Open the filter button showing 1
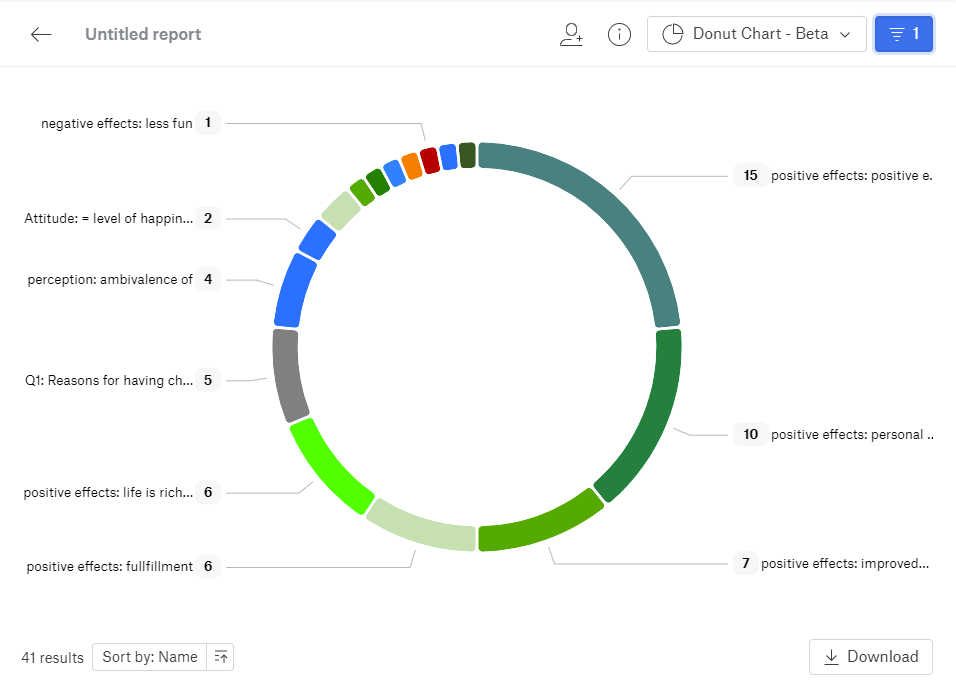 click(x=903, y=34)
